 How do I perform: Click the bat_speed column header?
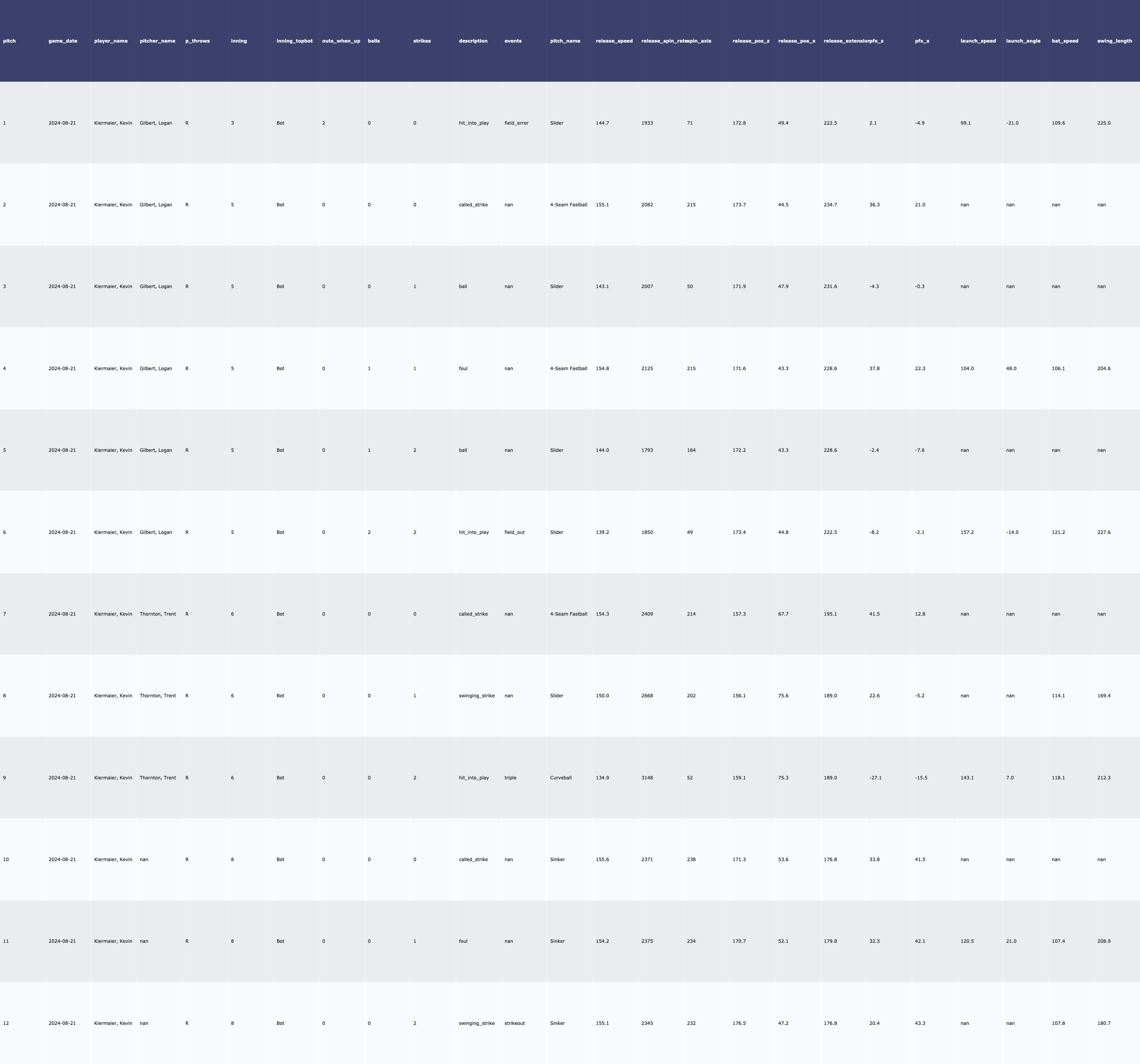(1064, 41)
